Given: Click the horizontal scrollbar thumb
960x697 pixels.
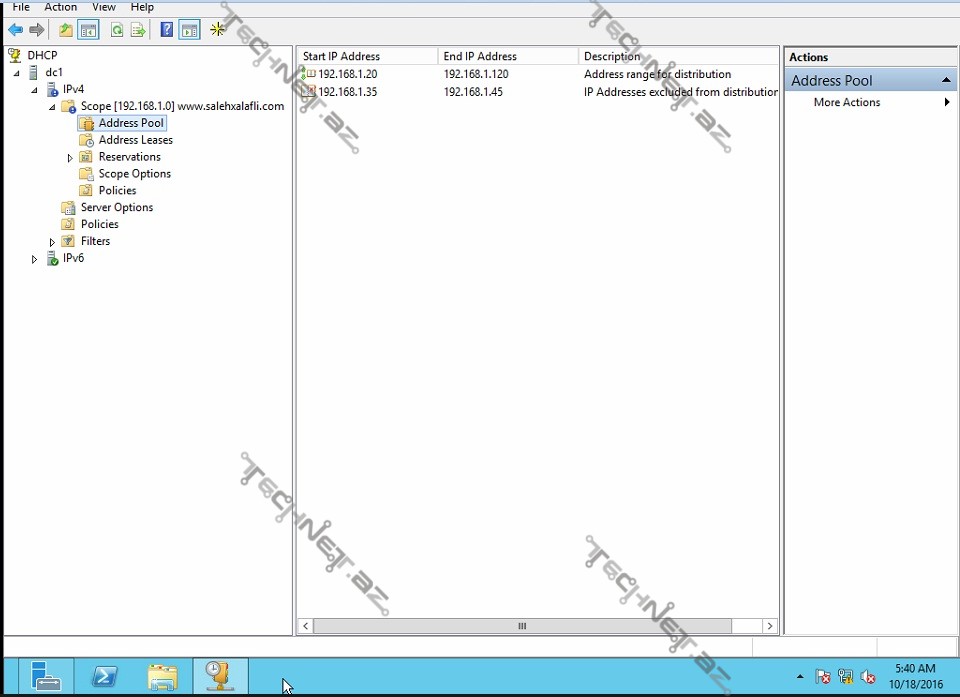Looking at the screenshot, I should click(x=522, y=626).
